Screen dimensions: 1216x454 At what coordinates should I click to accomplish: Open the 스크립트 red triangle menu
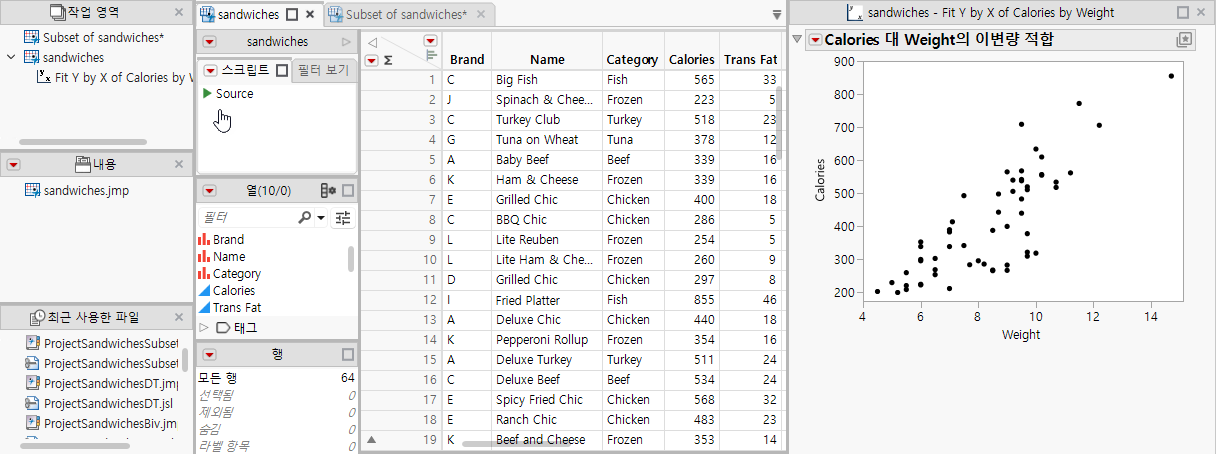tap(209, 70)
